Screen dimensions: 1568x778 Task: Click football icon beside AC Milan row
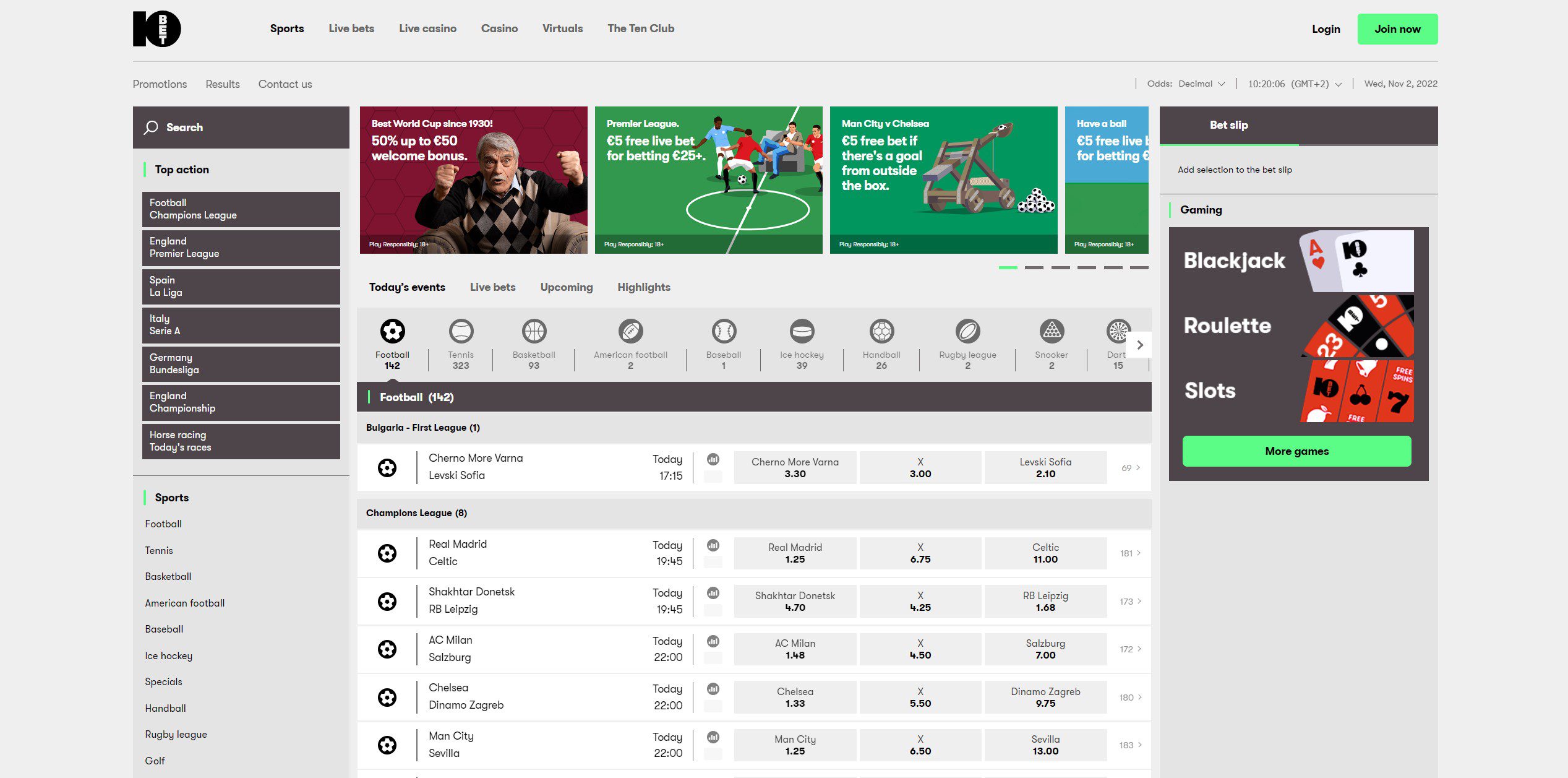pyautogui.click(x=387, y=649)
